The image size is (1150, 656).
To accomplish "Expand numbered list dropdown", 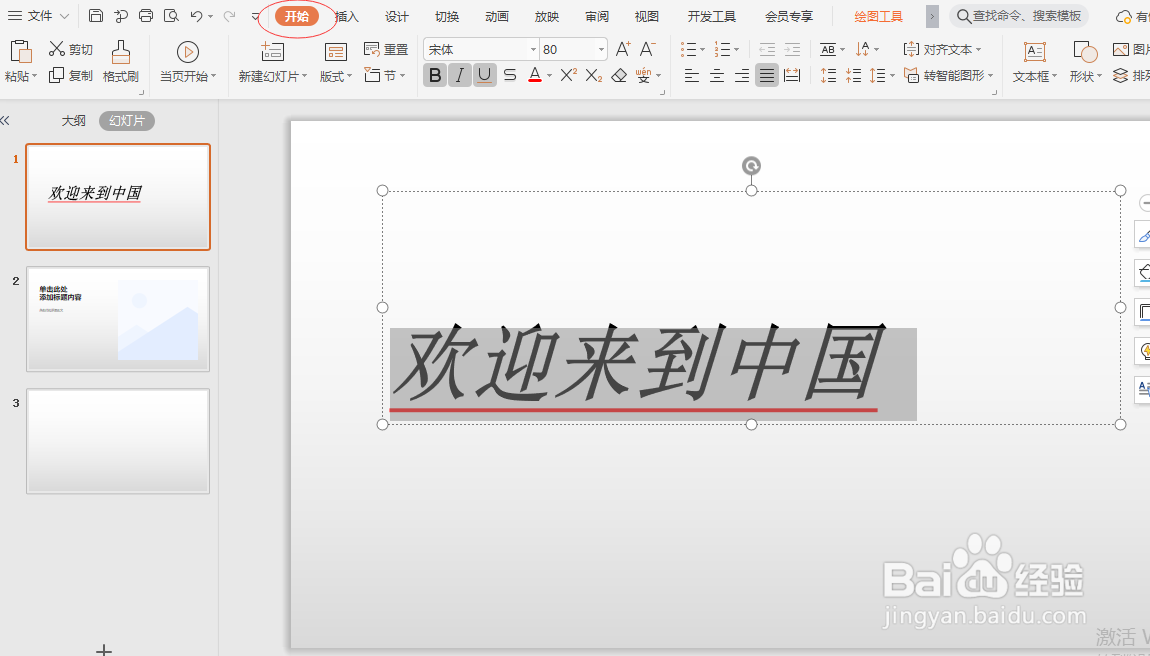I will (x=736, y=50).
